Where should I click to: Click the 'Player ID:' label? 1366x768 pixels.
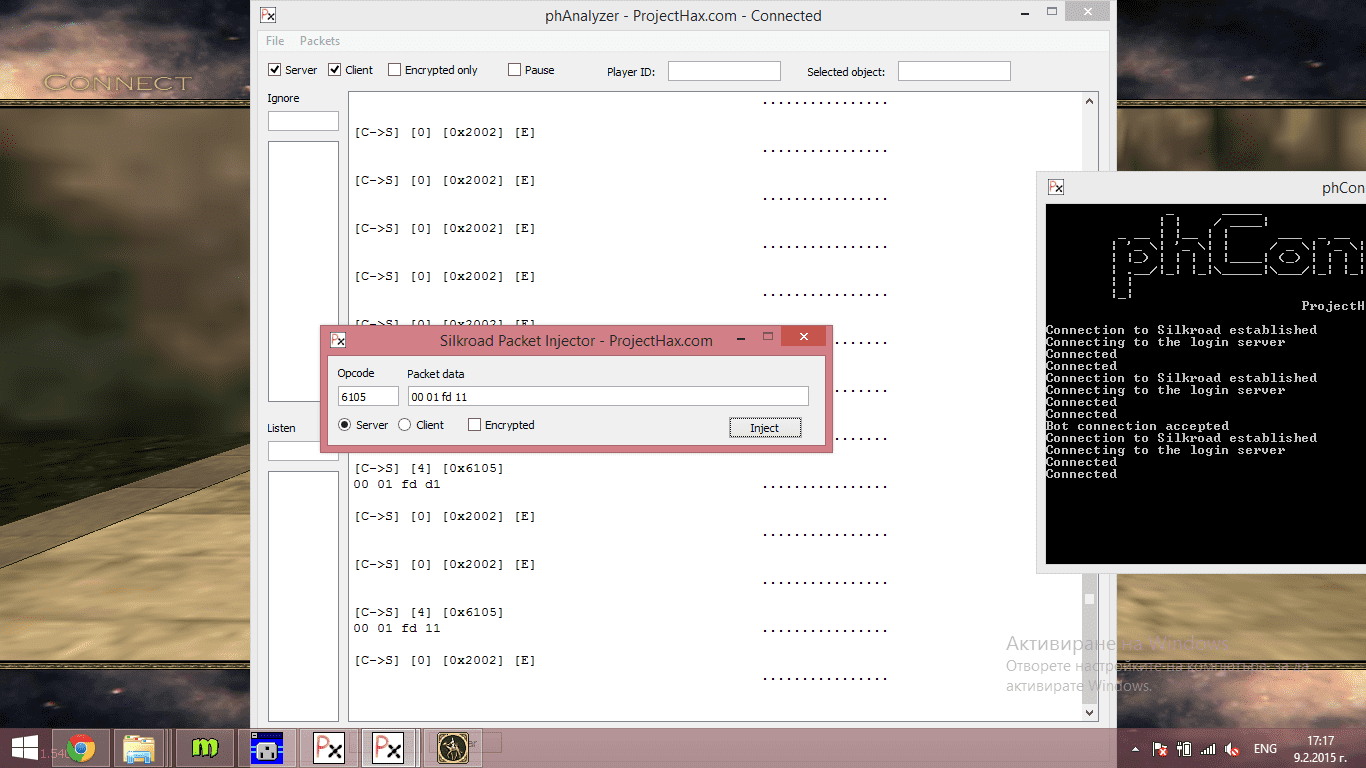631,72
